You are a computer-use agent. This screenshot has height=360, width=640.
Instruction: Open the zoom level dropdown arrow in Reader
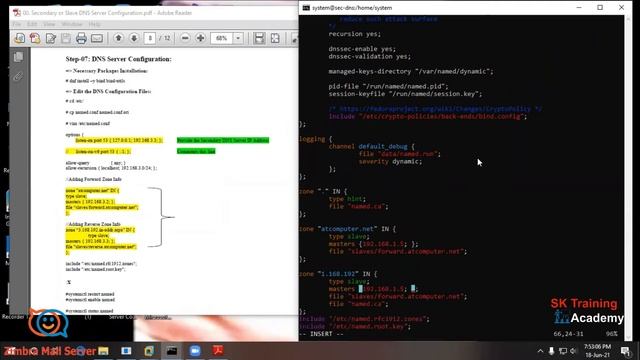(x=238, y=38)
